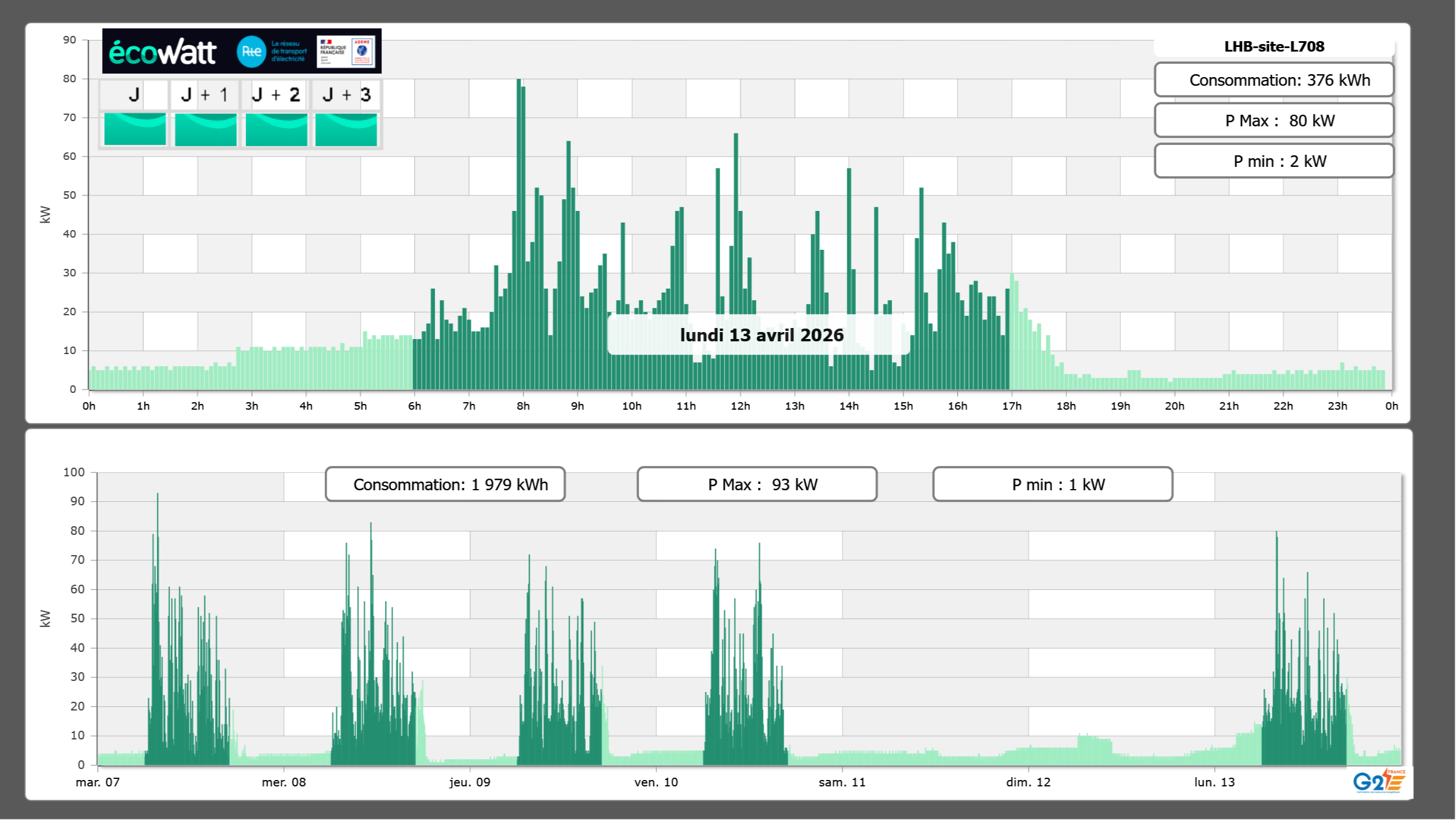Click the LHB-site-L708 site title

click(1274, 46)
